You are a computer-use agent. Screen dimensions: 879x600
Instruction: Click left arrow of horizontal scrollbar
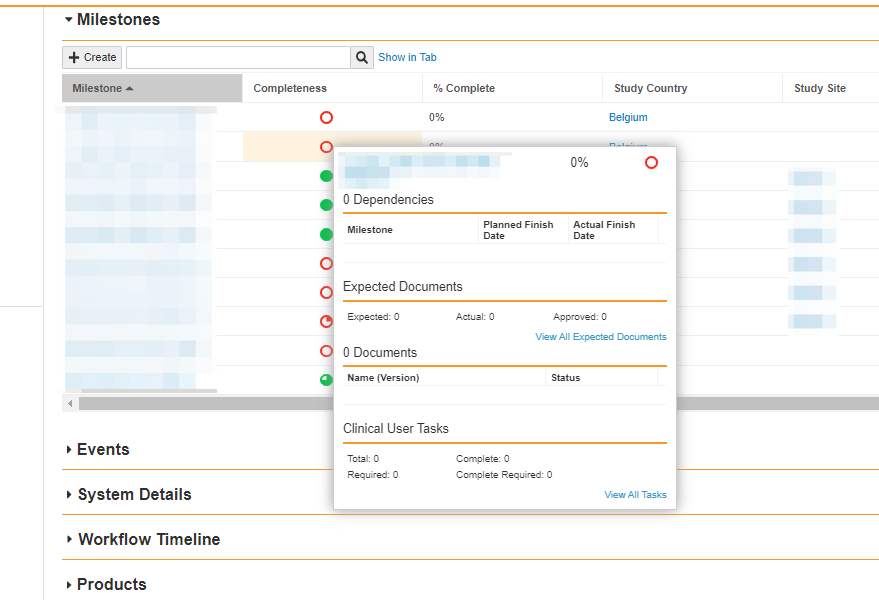pos(70,404)
